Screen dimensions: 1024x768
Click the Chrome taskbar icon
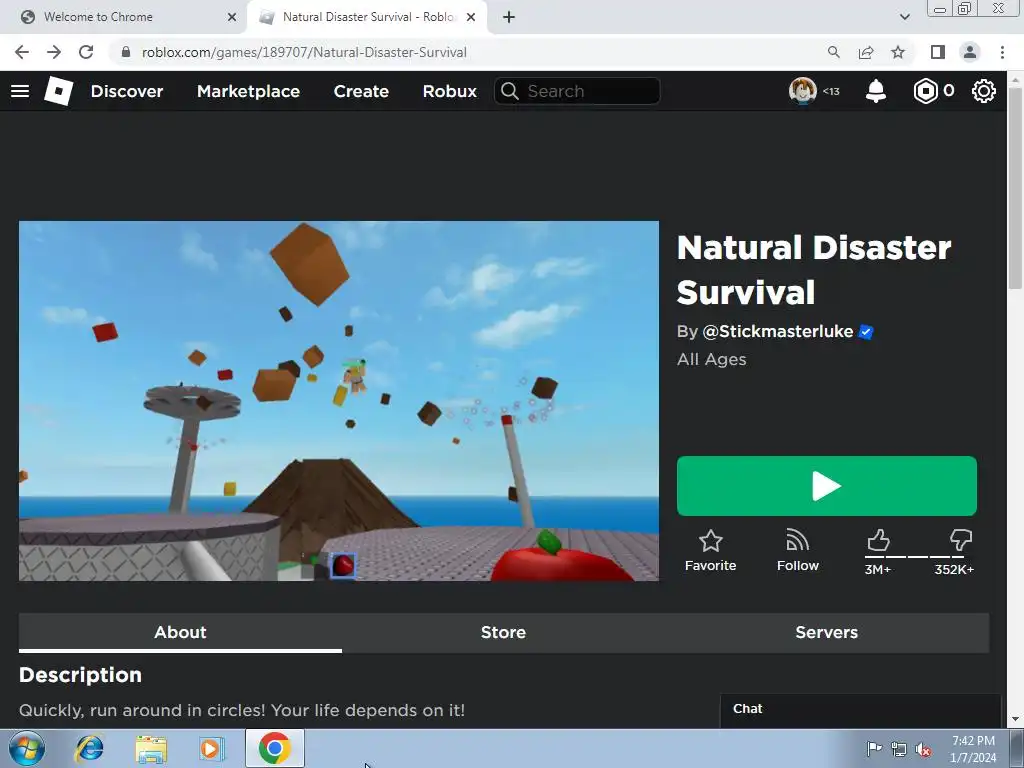(275, 748)
